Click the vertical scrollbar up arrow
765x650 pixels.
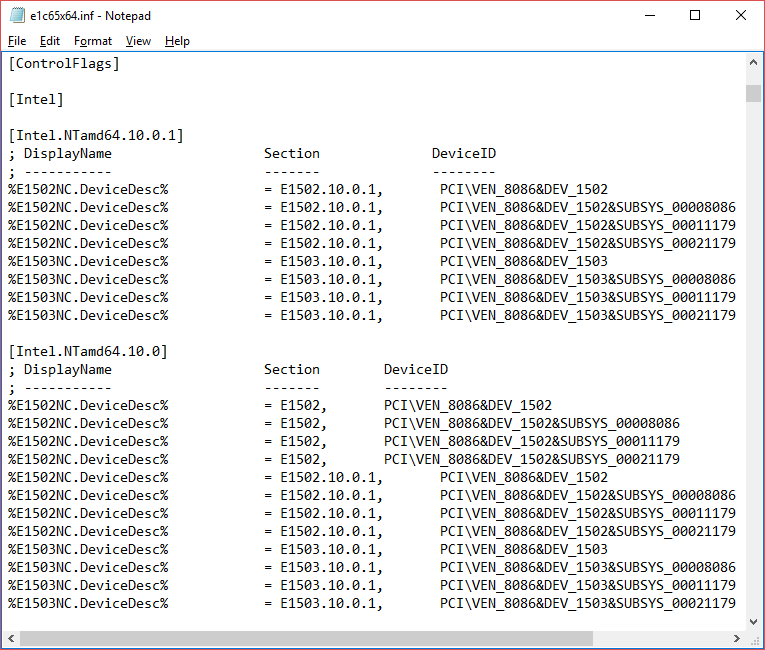(x=753, y=62)
